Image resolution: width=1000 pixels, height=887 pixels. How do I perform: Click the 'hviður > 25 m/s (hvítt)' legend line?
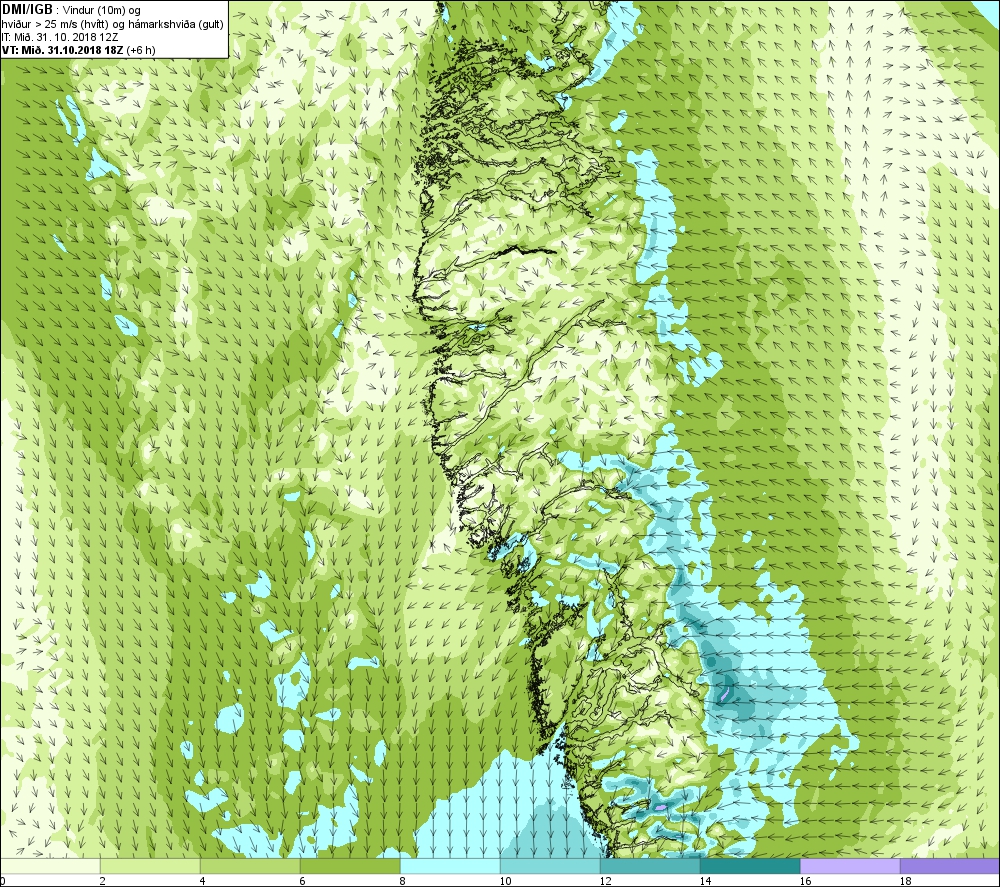point(112,24)
